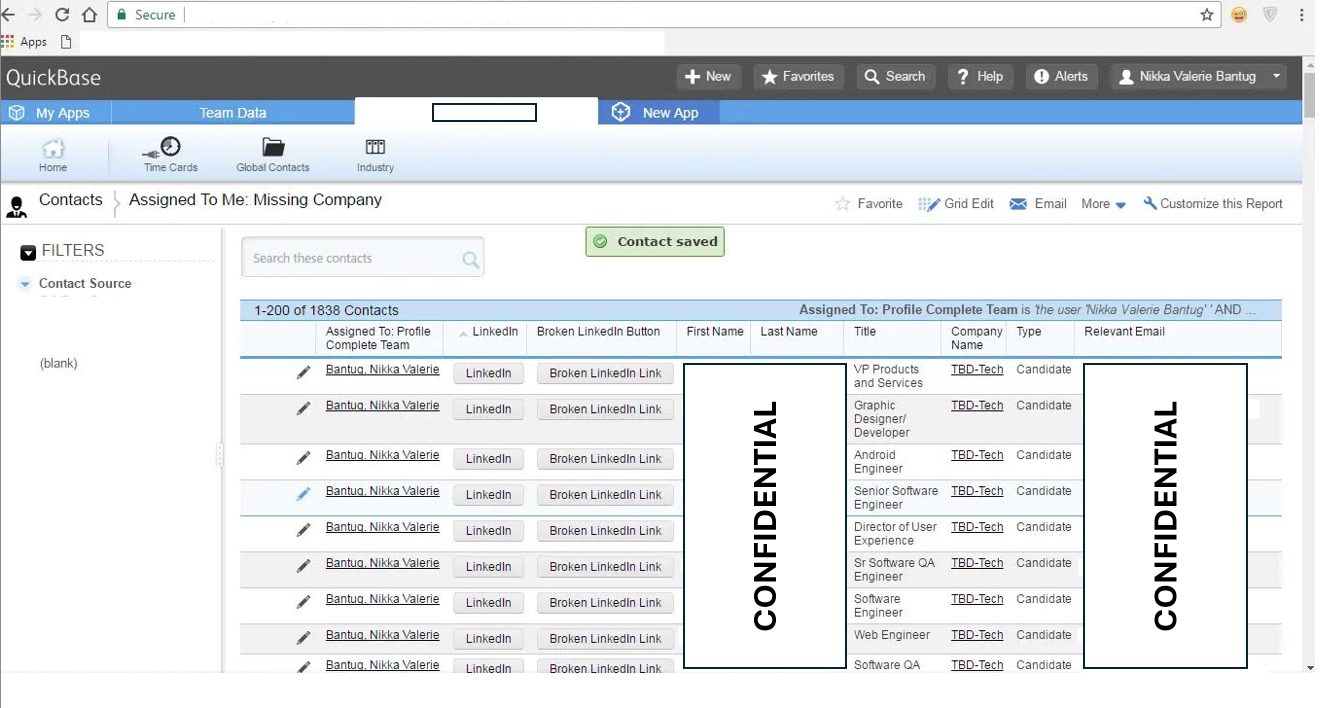
Task: Click the page vertical scrollbar
Action: 1309,95
